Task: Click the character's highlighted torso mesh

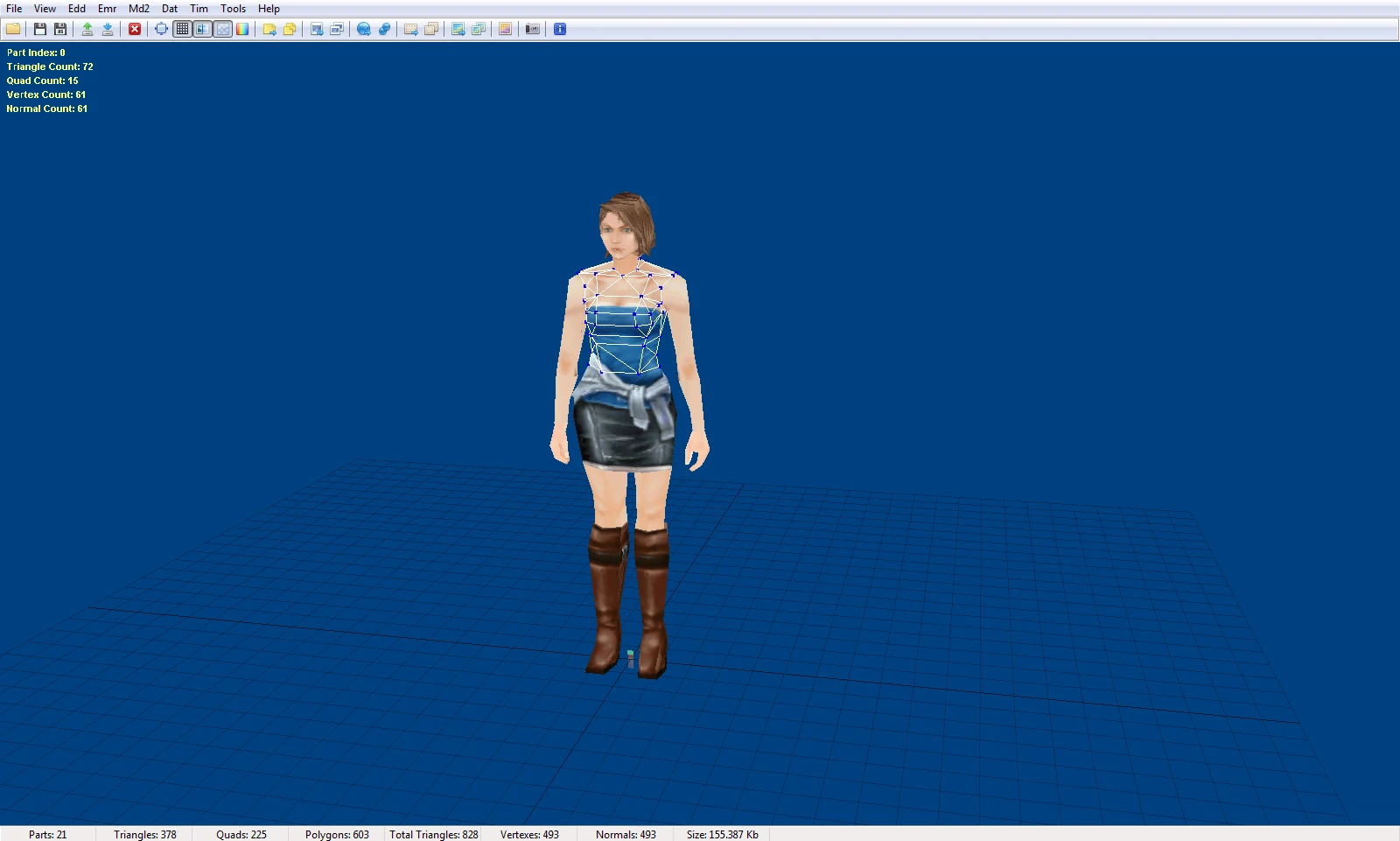Action: [x=623, y=324]
